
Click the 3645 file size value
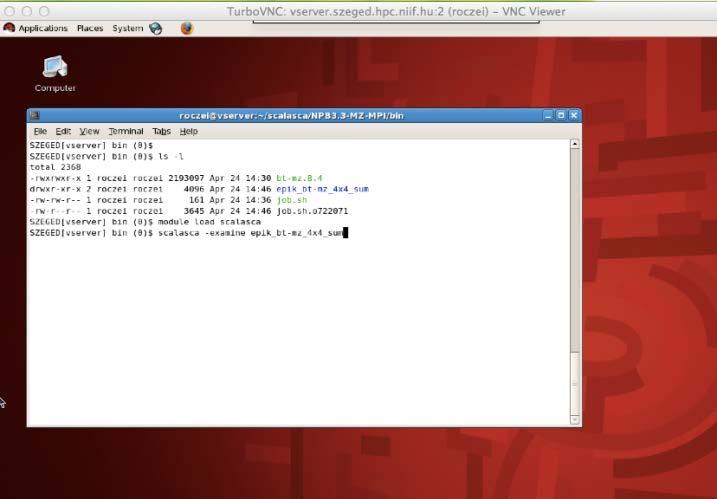pyautogui.click(x=194, y=211)
